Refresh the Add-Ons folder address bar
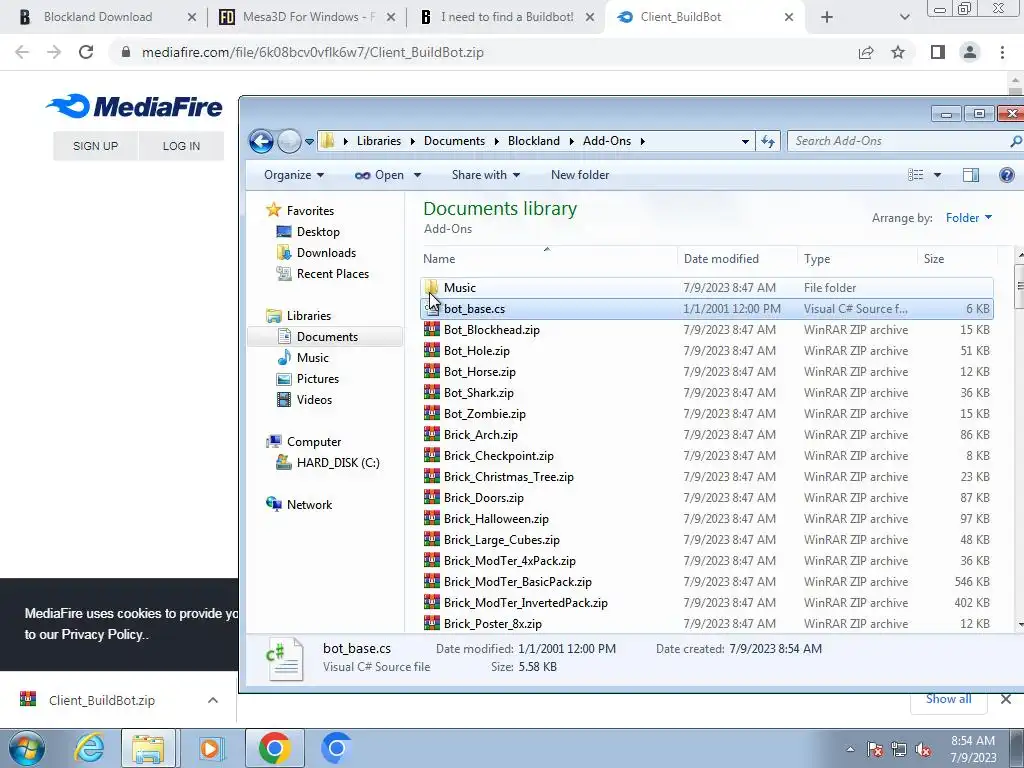Image resolution: width=1024 pixels, height=768 pixels. pos(768,141)
